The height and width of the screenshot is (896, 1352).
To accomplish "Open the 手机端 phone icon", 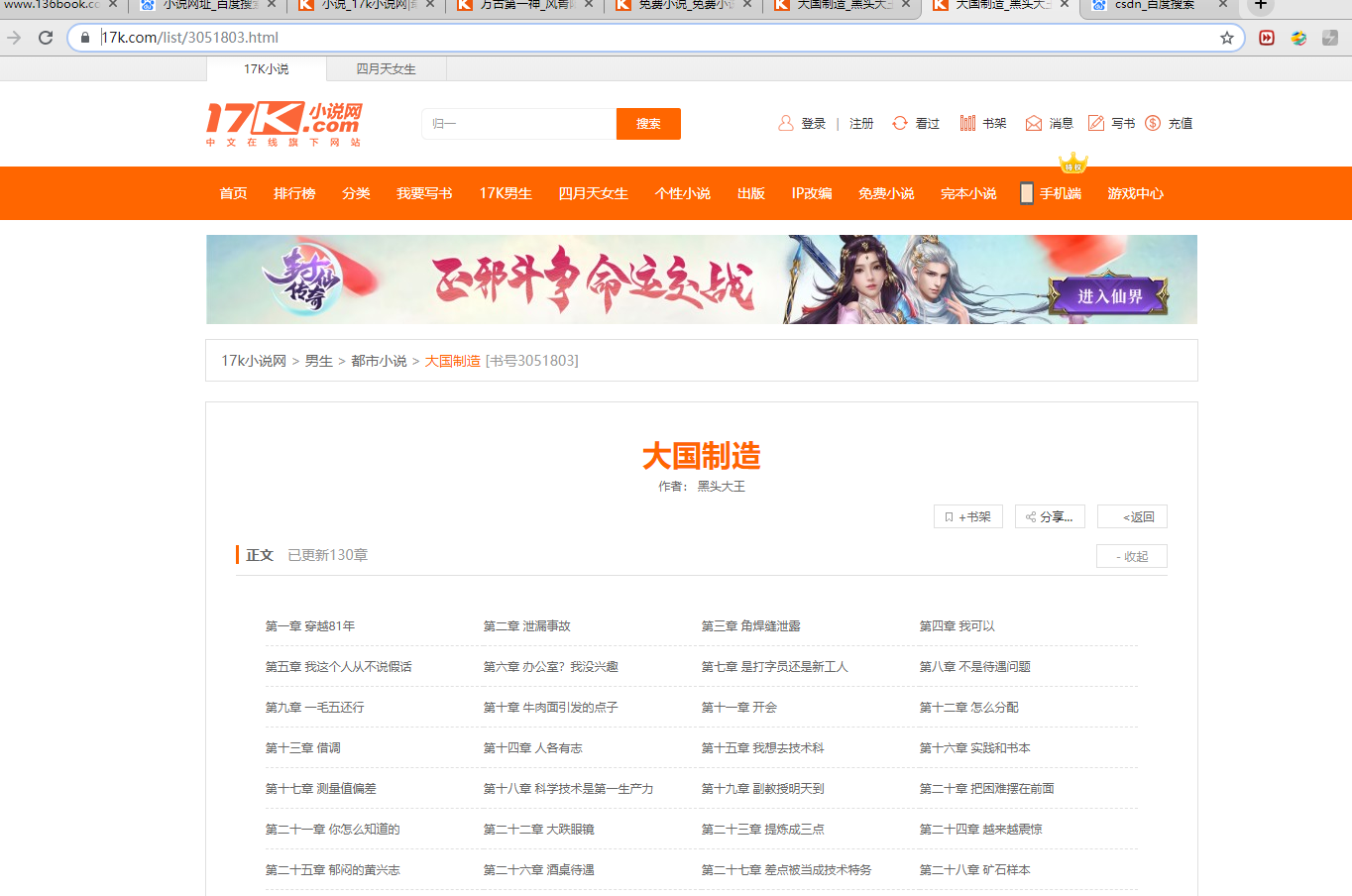I will (1027, 193).
